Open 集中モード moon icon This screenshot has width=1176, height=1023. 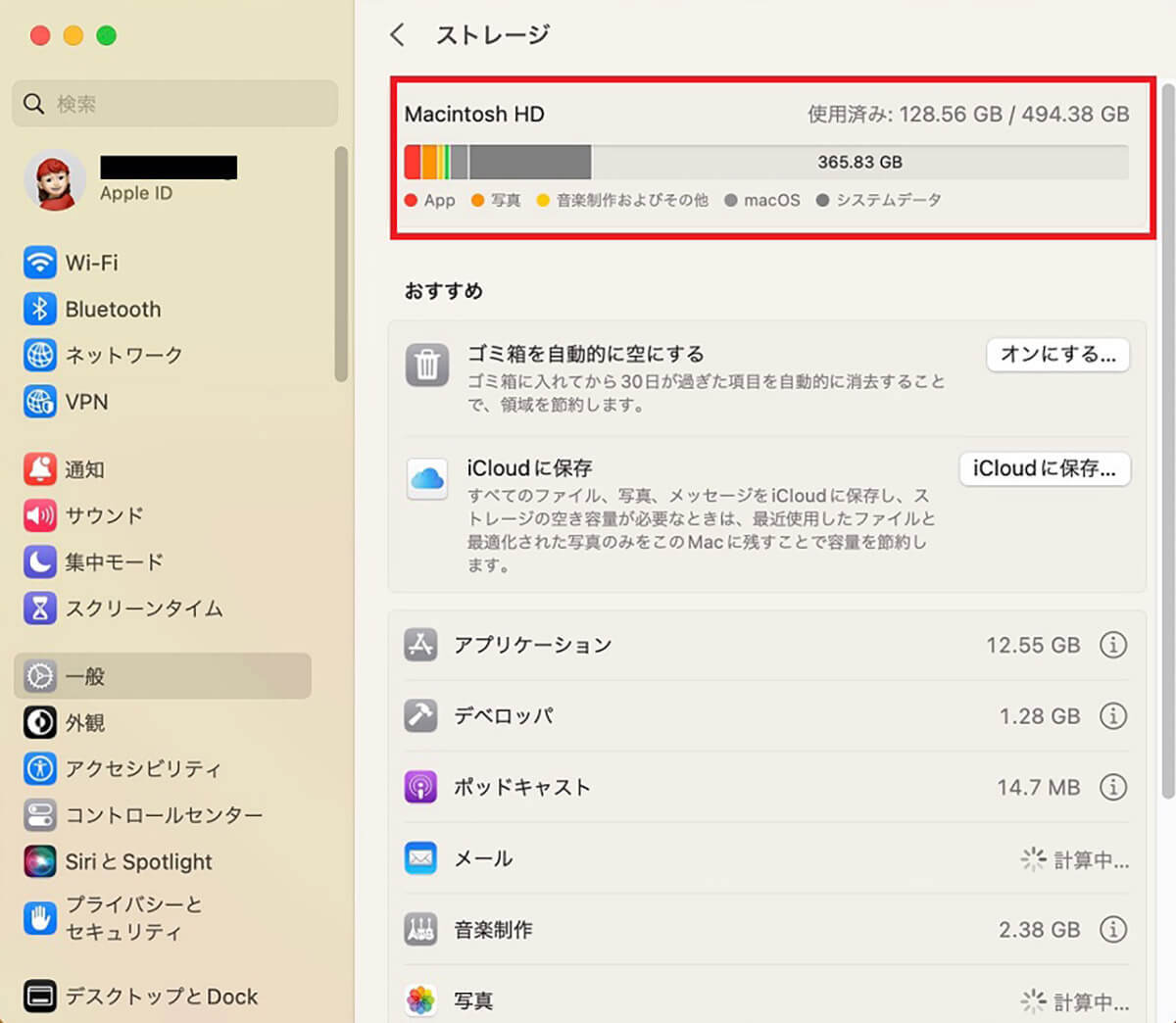click(x=40, y=561)
